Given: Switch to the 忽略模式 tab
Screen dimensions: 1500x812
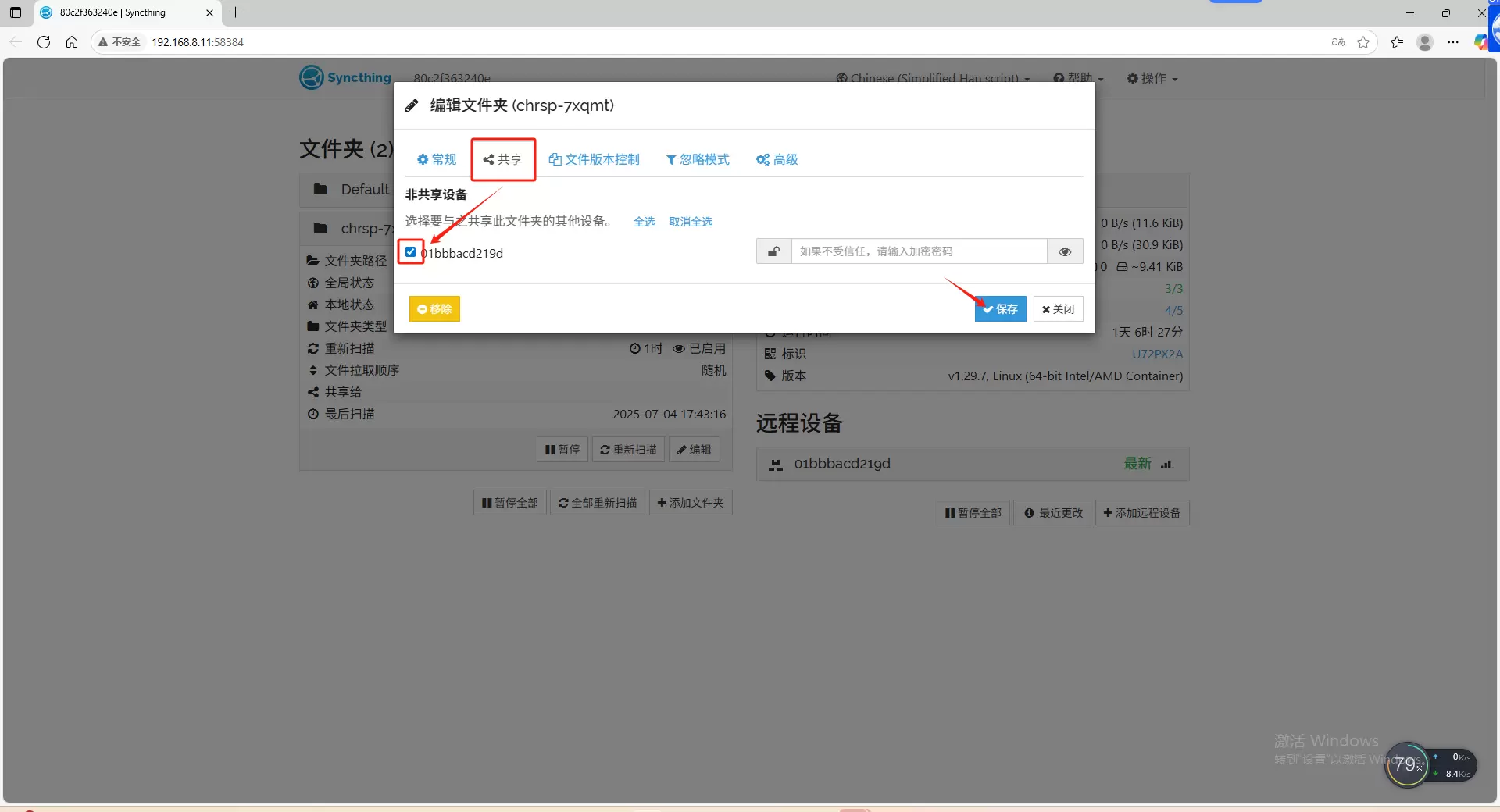Looking at the screenshot, I should point(697,159).
